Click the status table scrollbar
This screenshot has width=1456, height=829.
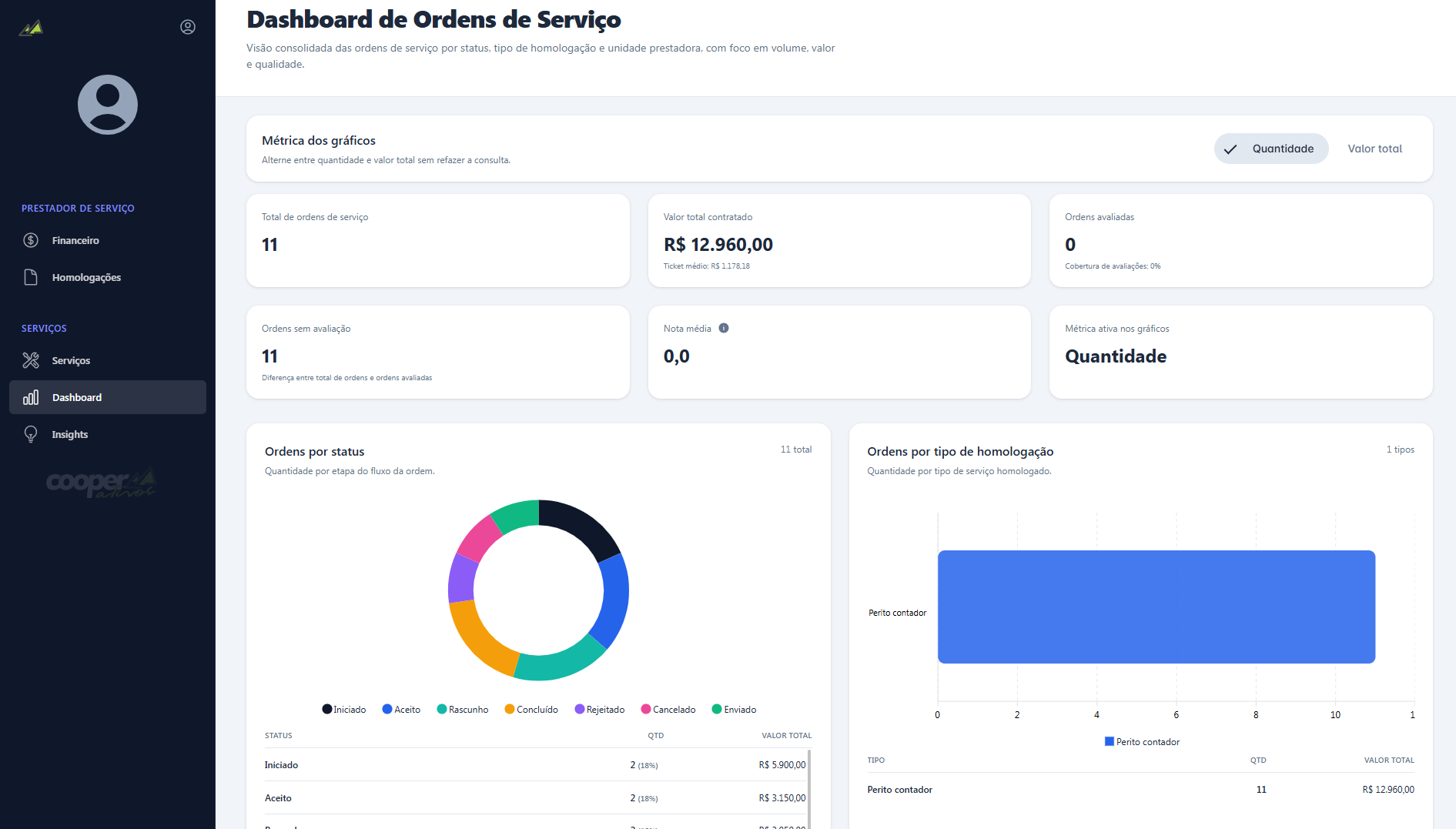809,789
